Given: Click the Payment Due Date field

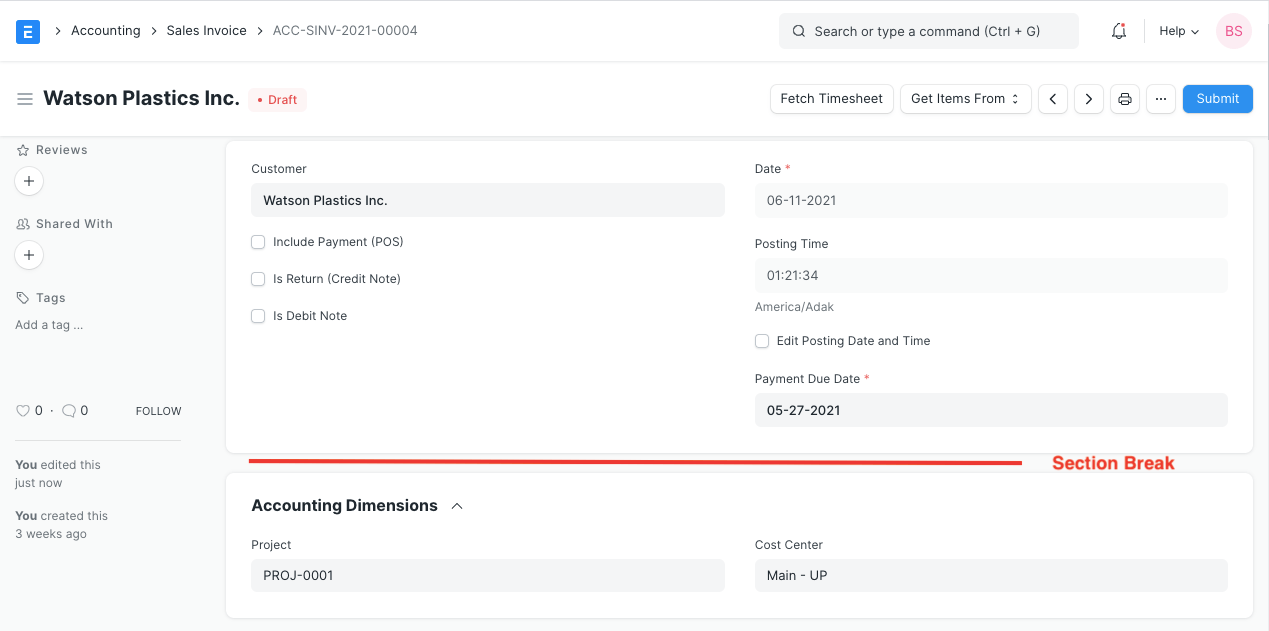Looking at the screenshot, I should [x=990, y=410].
